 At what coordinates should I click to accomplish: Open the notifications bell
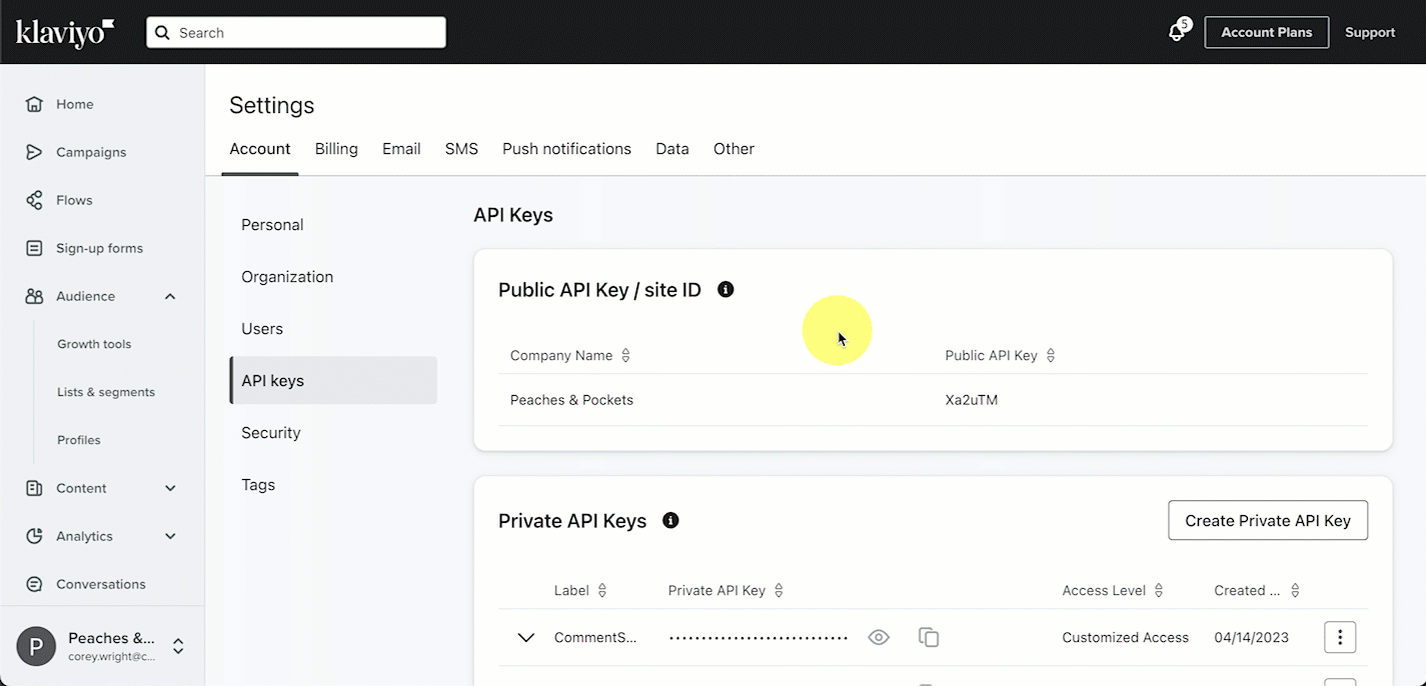(x=1177, y=32)
